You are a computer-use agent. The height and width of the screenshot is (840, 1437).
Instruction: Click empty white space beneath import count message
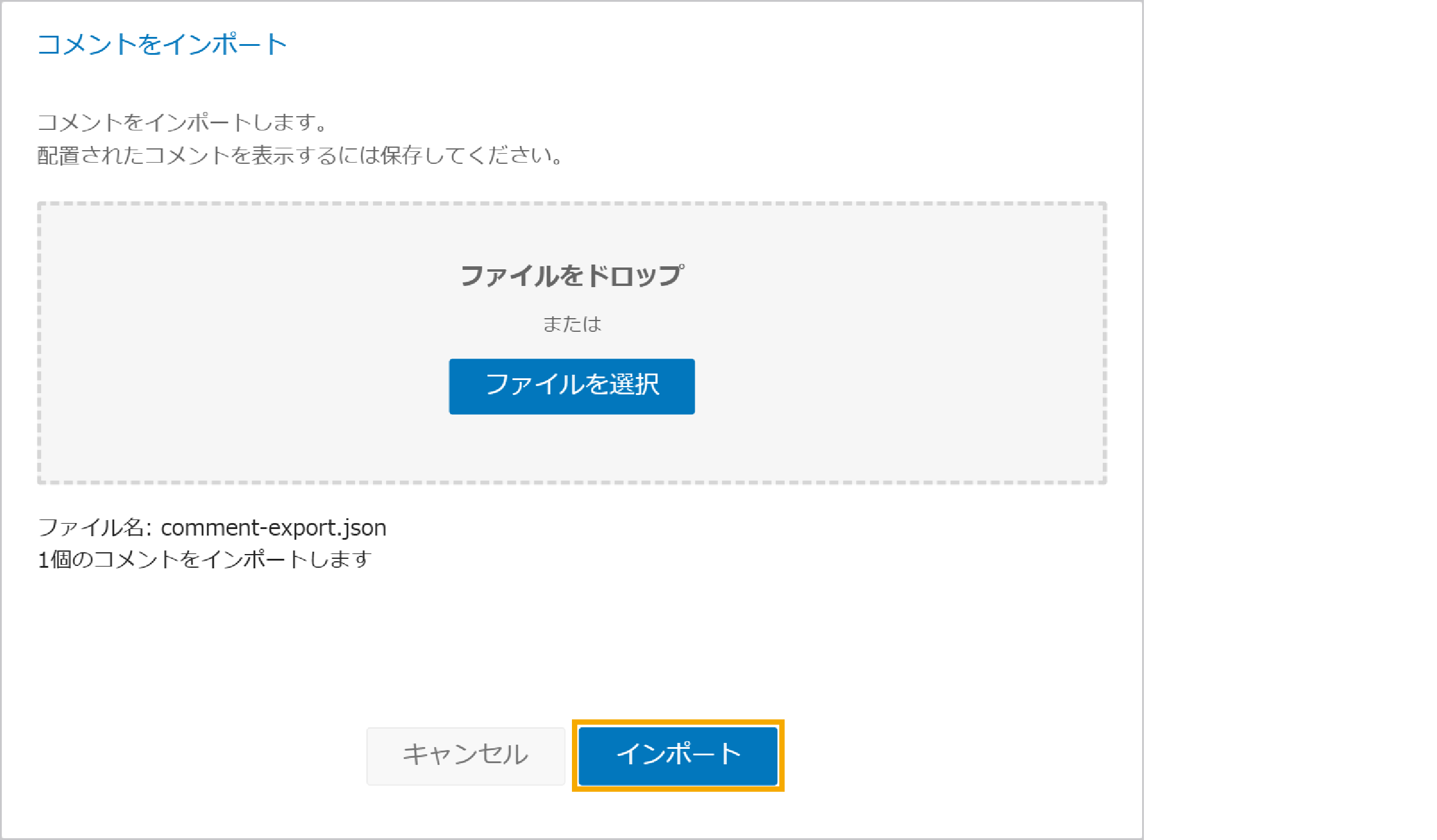572,643
